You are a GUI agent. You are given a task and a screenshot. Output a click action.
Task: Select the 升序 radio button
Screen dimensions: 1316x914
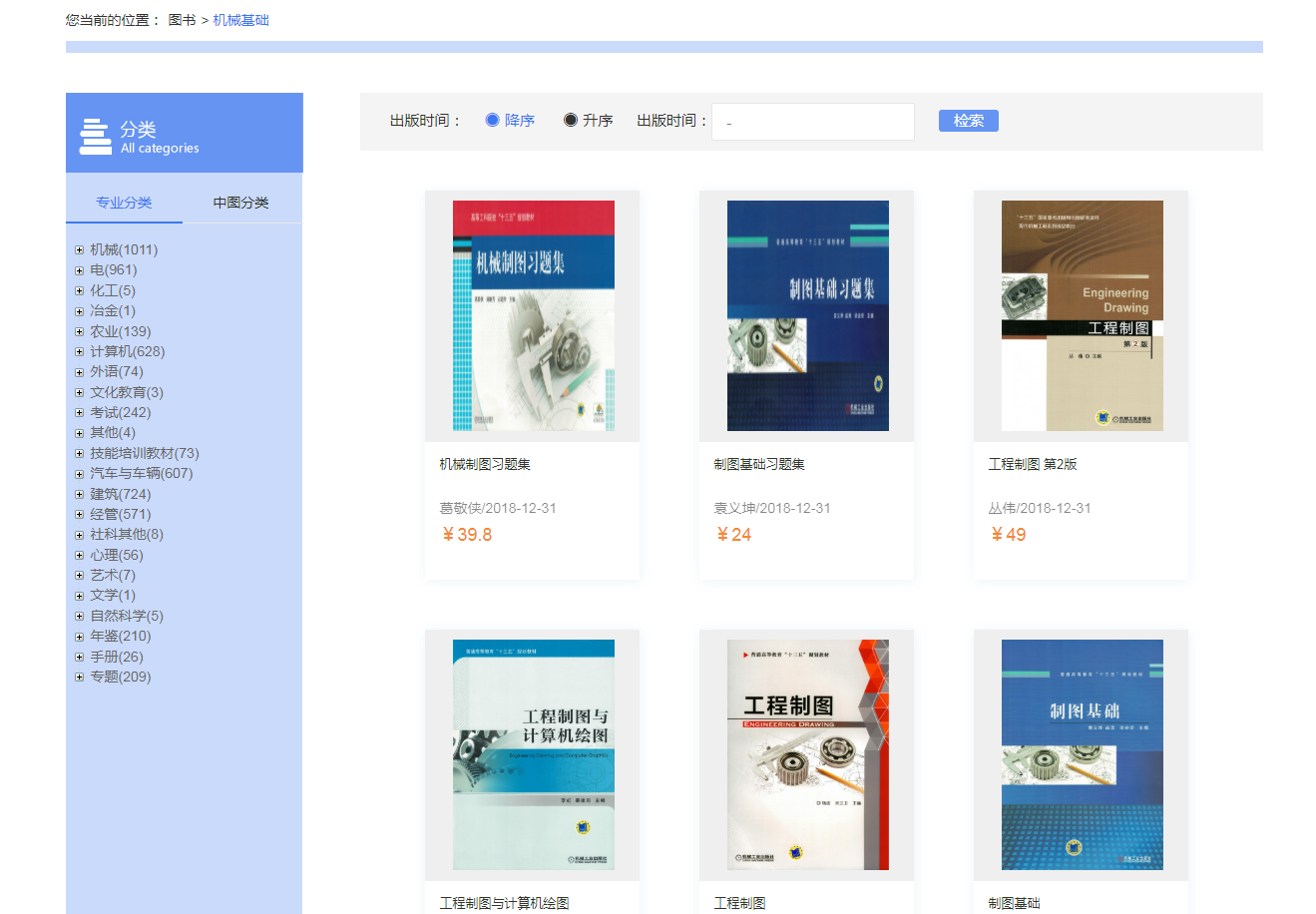pyautogui.click(x=571, y=120)
